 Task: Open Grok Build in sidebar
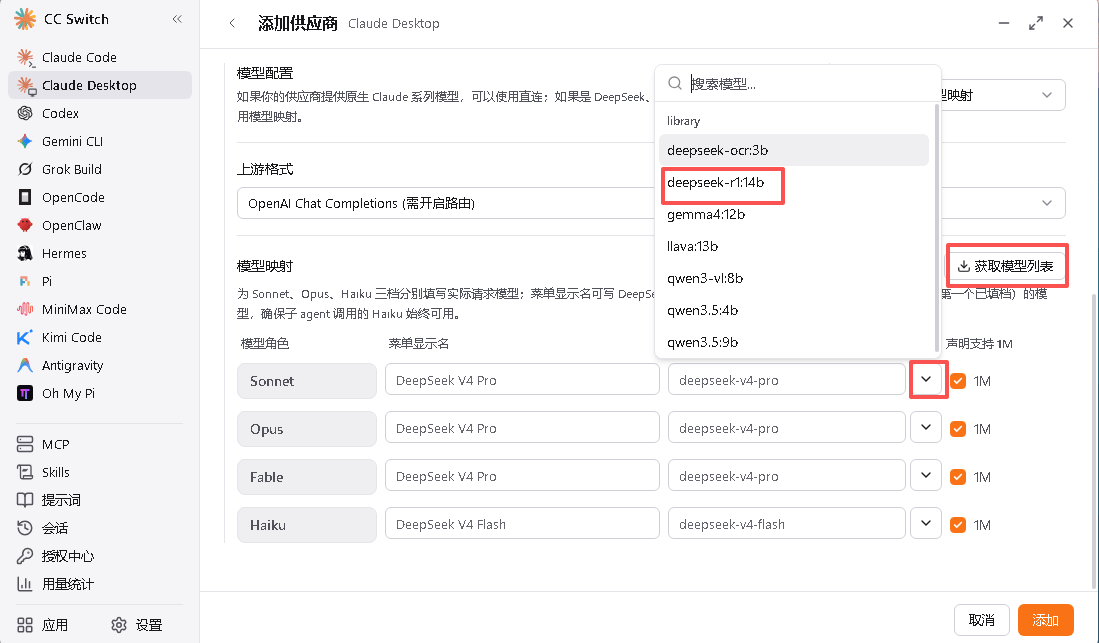(x=100, y=170)
